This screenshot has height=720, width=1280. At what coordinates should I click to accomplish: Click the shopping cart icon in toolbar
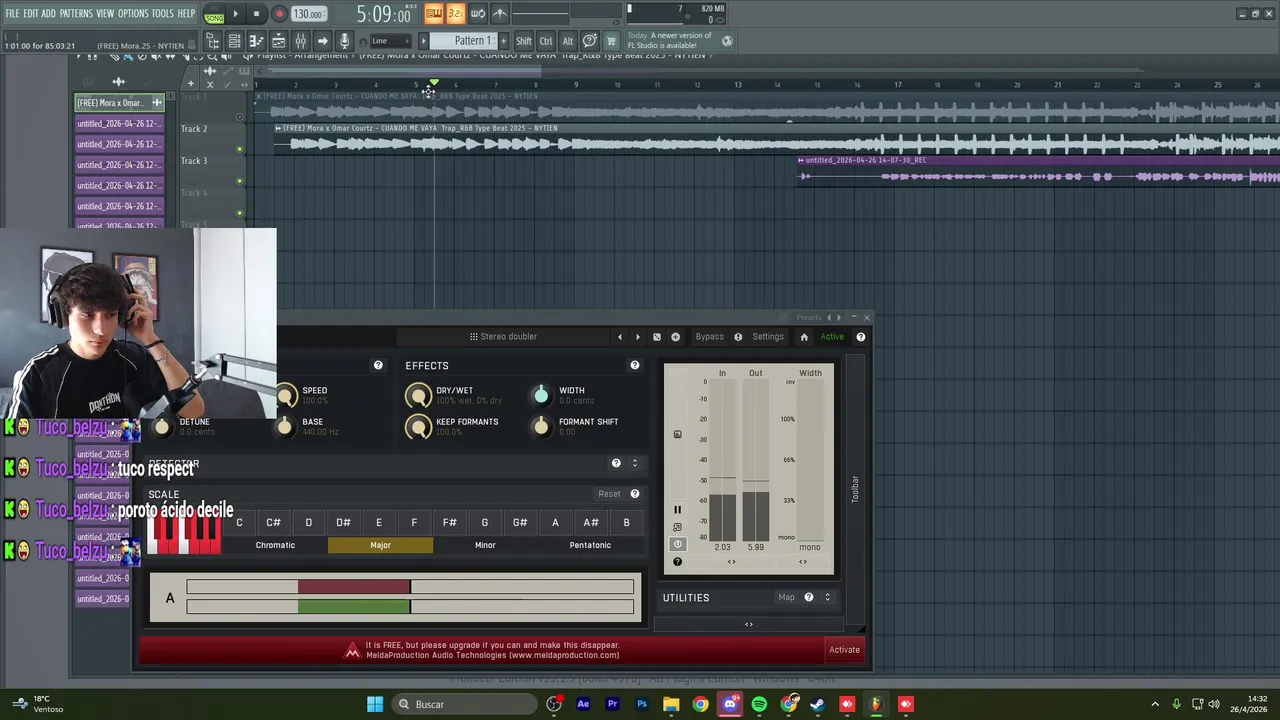point(611,41)
